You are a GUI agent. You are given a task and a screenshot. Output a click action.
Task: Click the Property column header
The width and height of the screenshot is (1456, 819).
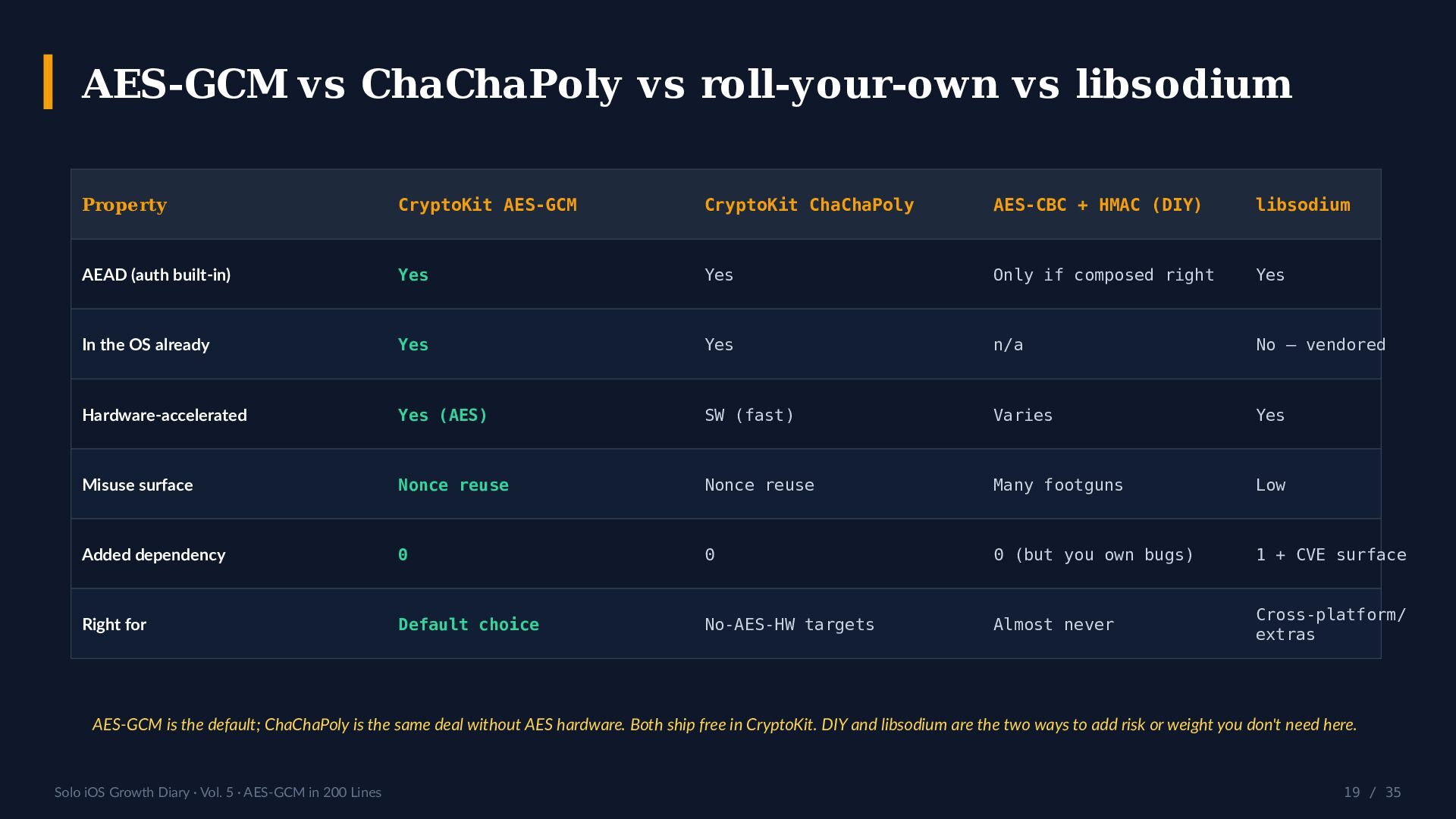(124, 205)
